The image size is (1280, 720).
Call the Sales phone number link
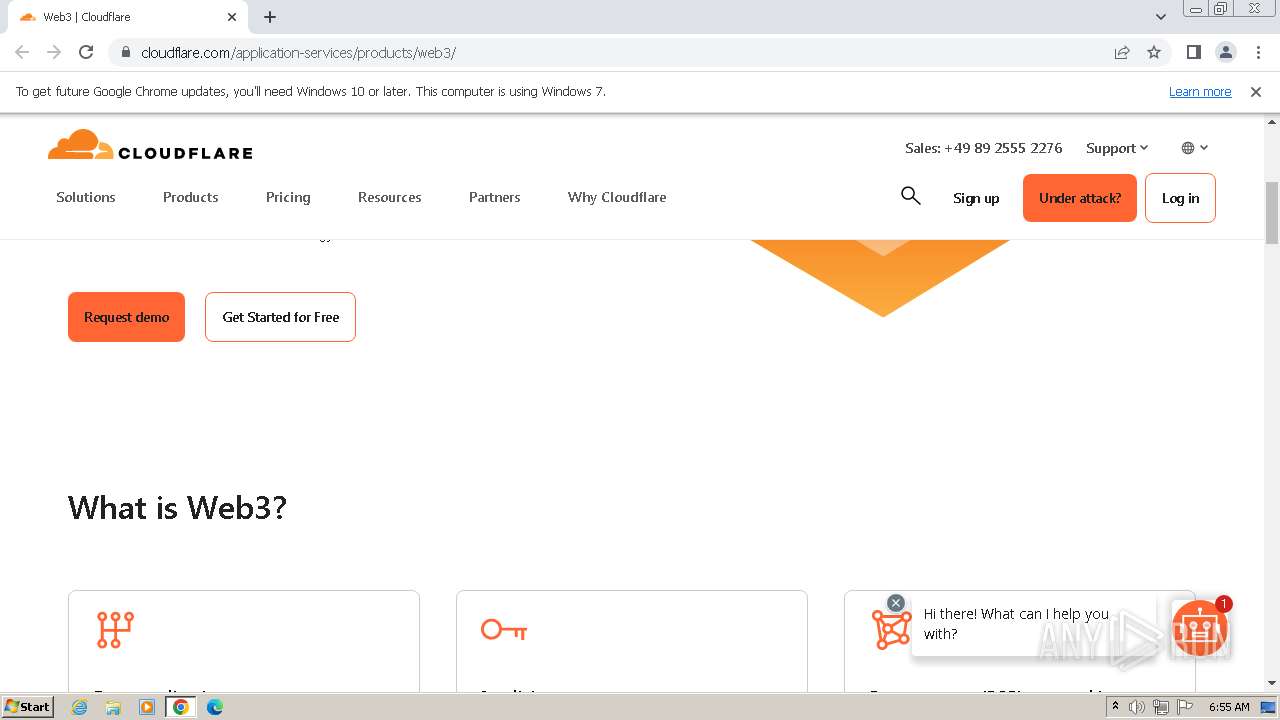983,148
